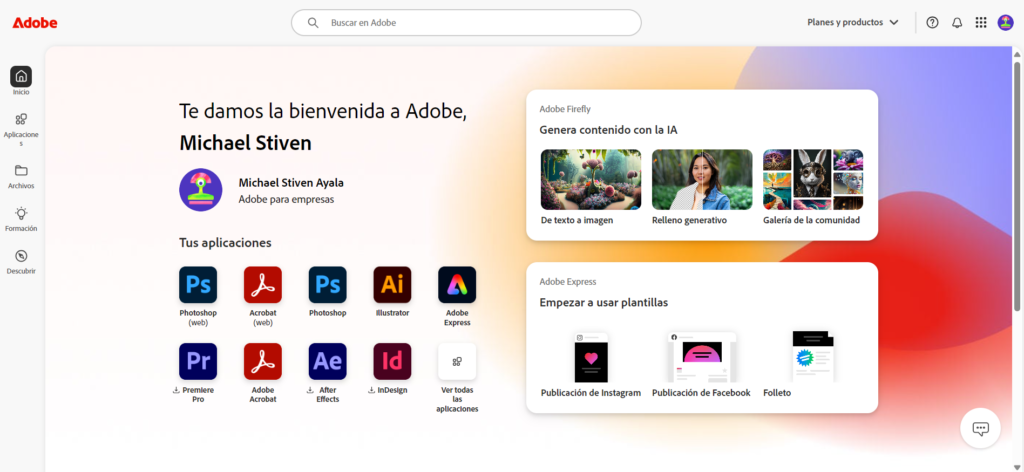
Task: Click the After Effects app icon
Action: tap(327, 362)
